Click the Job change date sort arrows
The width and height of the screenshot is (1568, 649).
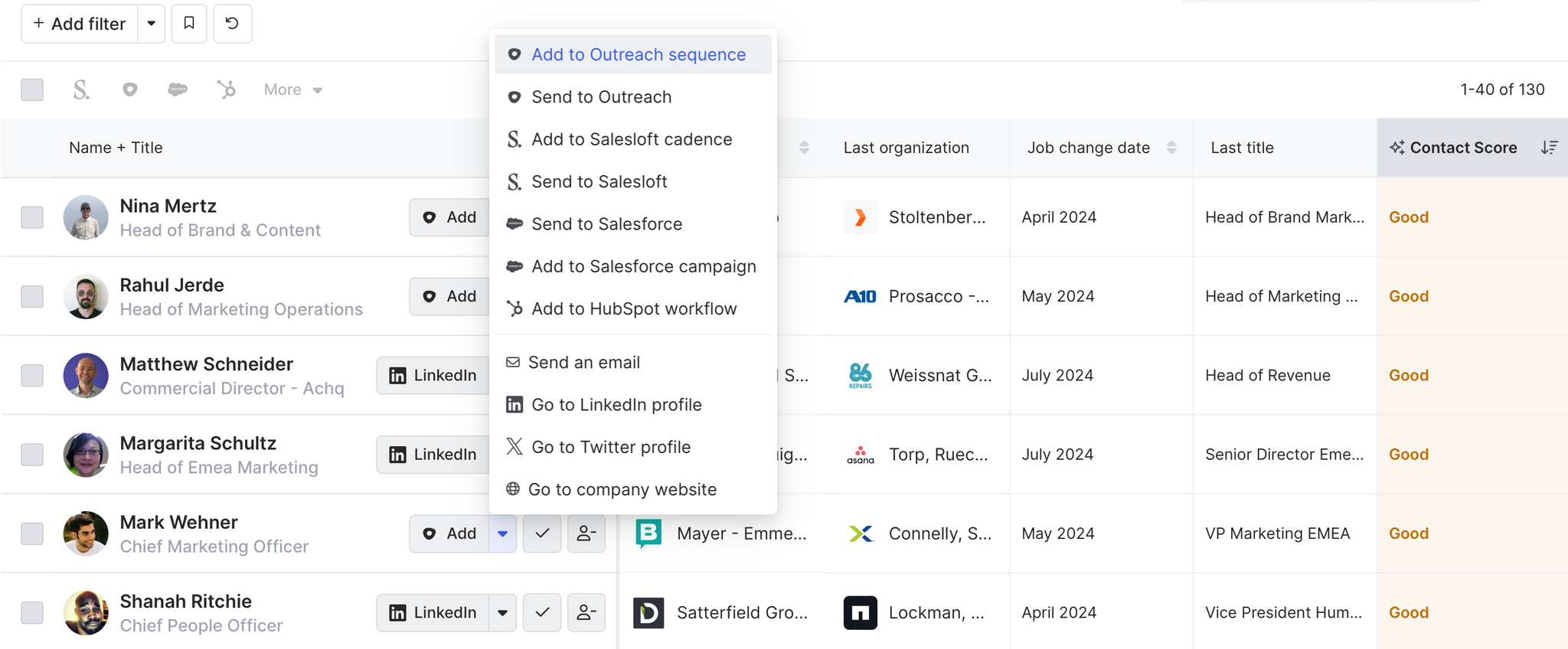pos(1171,148)
